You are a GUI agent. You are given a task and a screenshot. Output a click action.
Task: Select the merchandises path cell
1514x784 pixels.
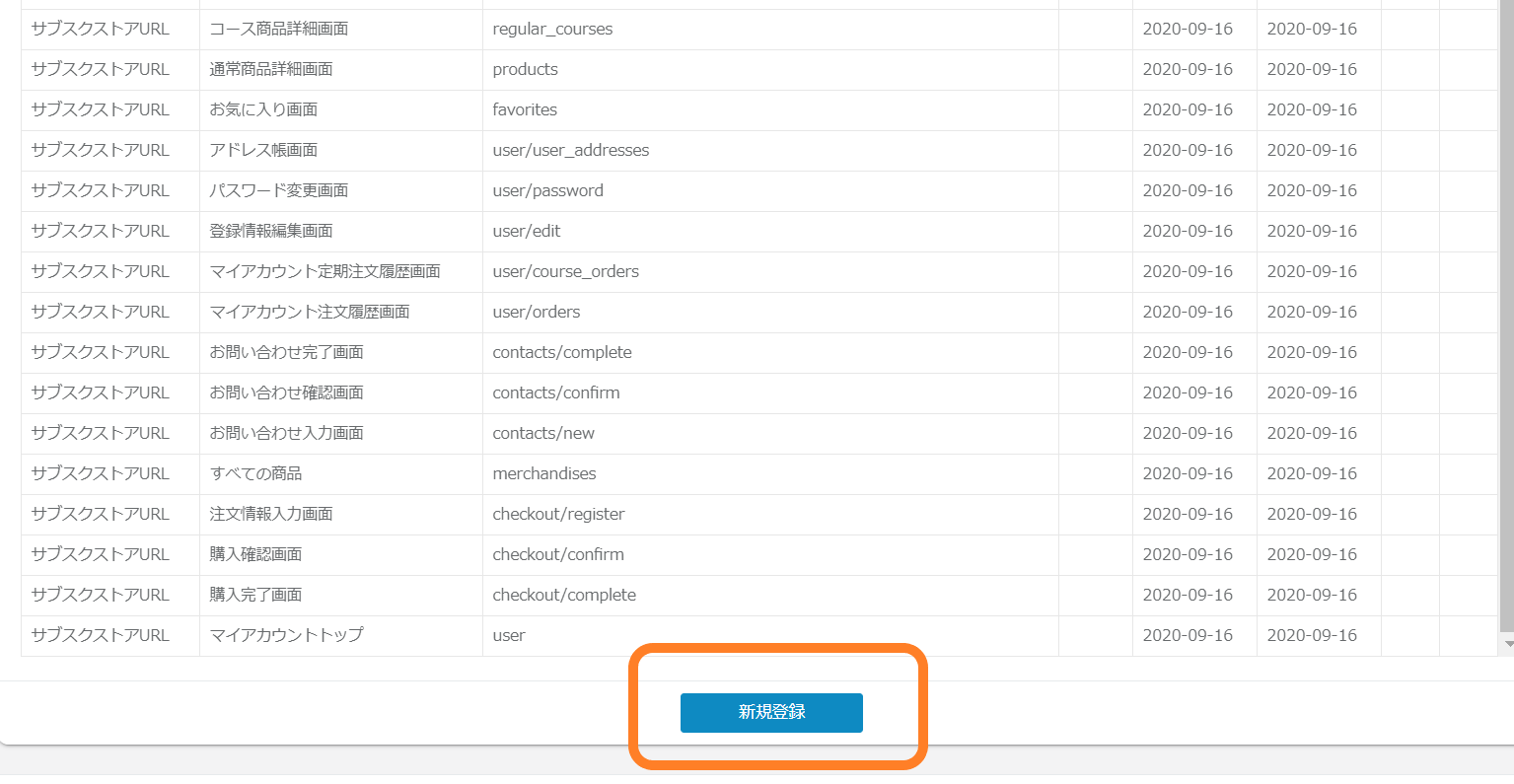[544, 474]
